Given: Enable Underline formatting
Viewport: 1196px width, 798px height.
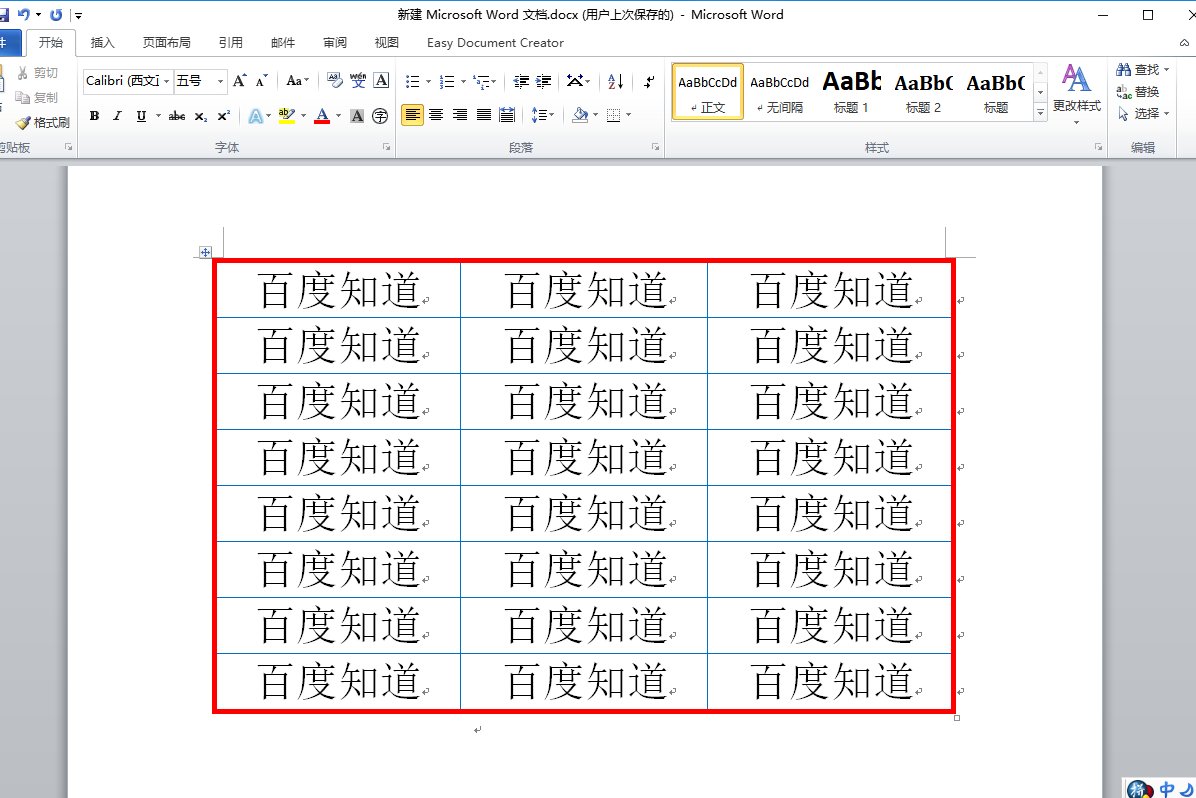Looking at the screenshot, I should [x=140, y=116].
